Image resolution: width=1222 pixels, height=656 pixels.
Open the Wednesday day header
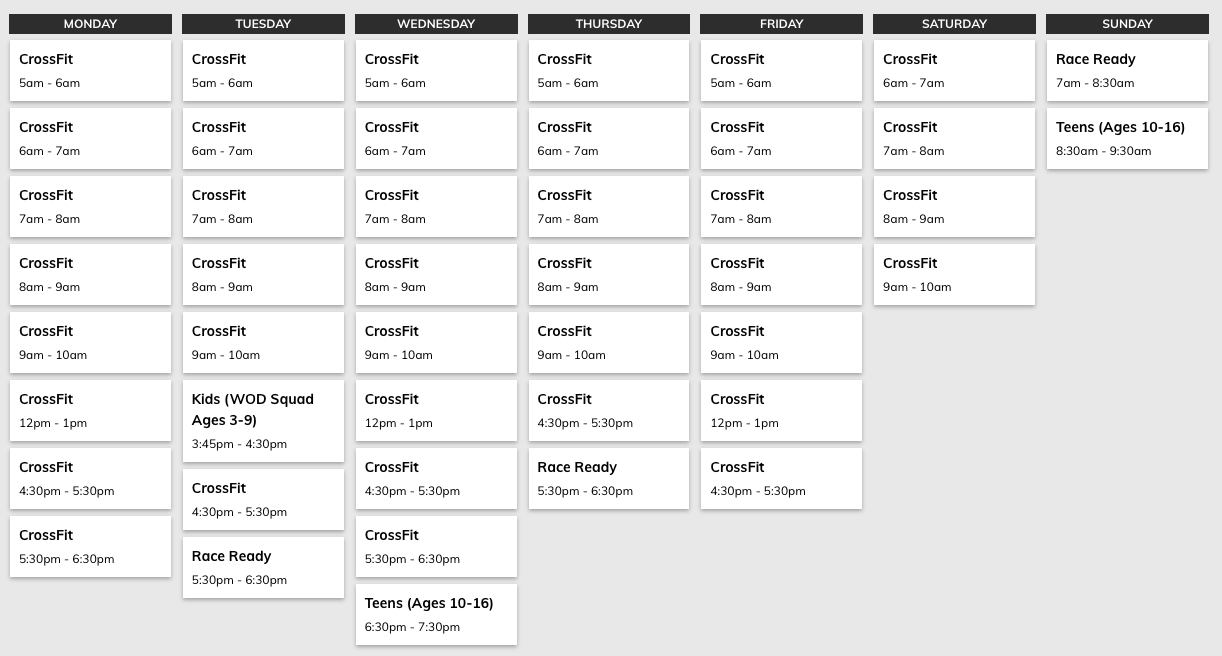click(436, 24)
